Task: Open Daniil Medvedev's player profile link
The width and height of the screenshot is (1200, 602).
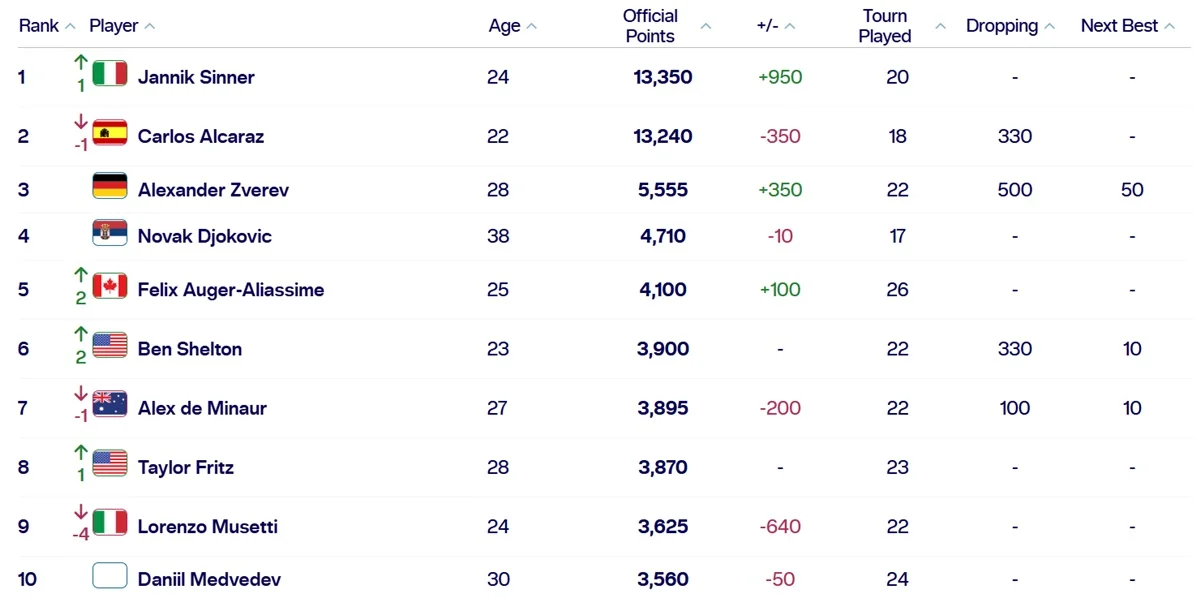Action: point(209,579)
